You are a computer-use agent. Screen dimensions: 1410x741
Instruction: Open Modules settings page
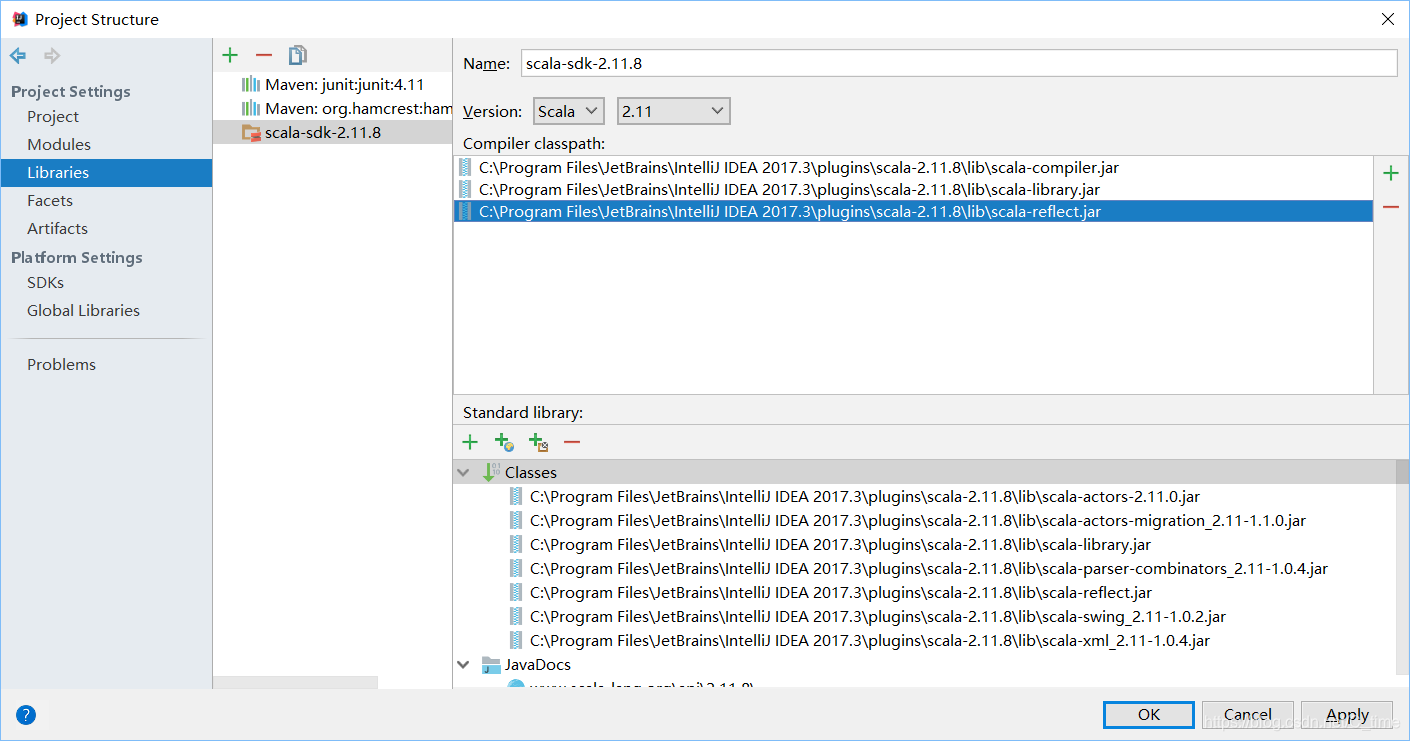coord(59,145)
